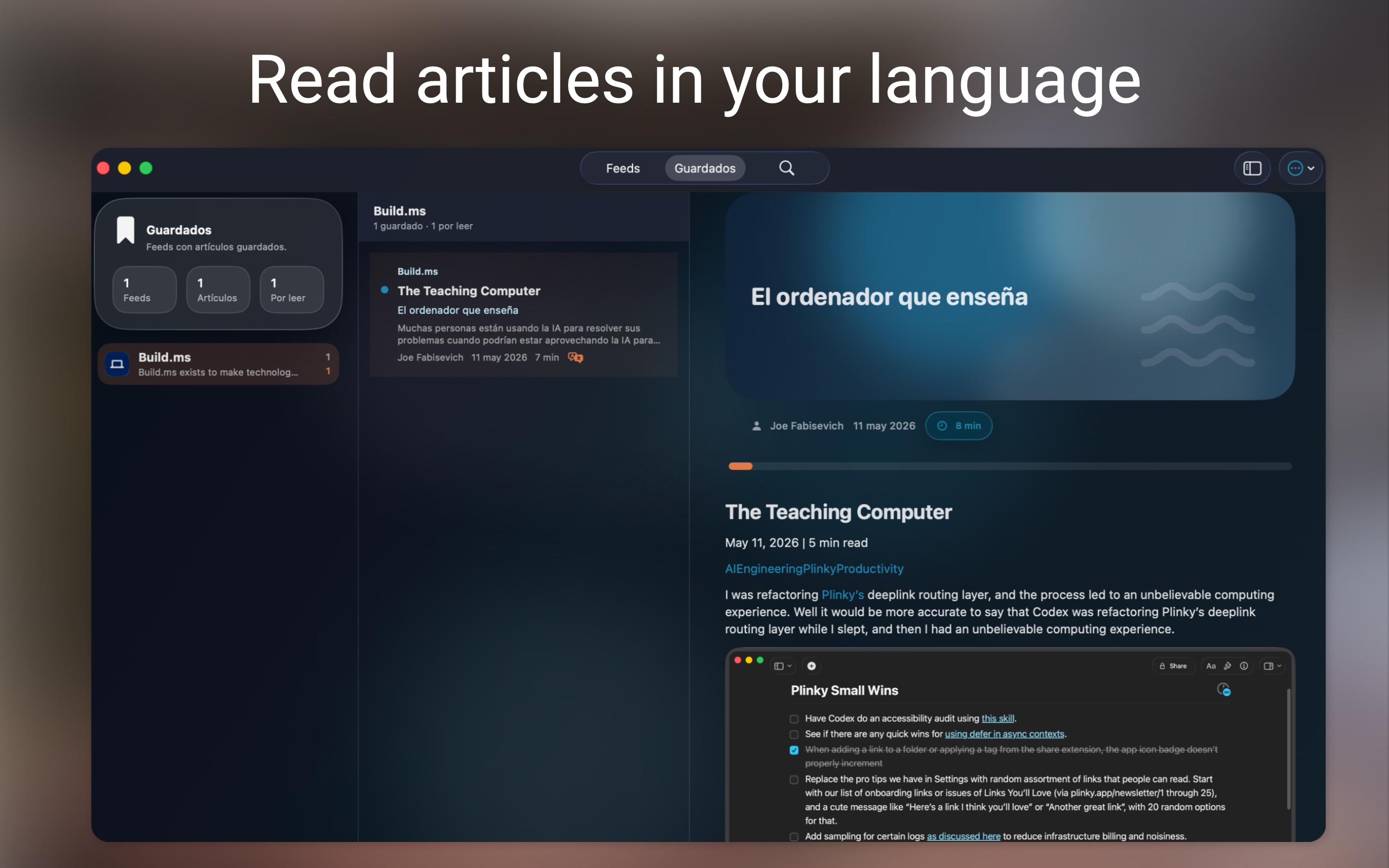1389x868 pixels.
Task: Open the more options ellipsis menu
Action: point(1301,168)
